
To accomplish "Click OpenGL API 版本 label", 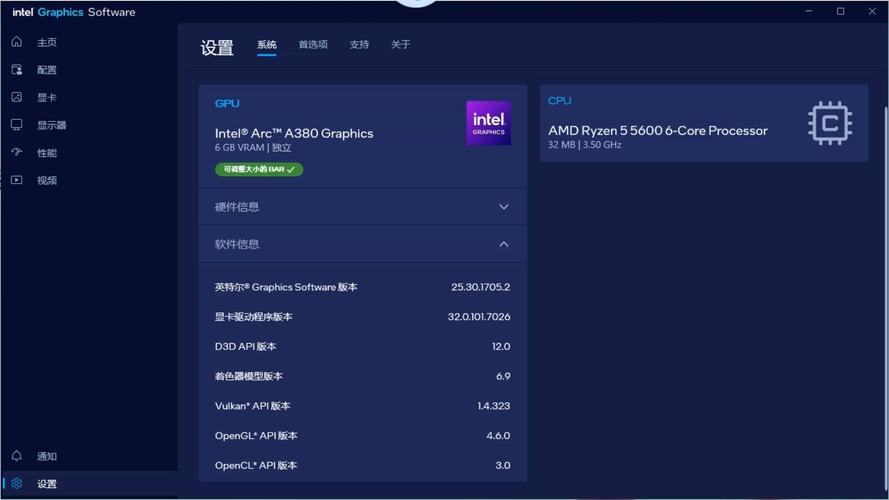I will [x=256, y=435].
